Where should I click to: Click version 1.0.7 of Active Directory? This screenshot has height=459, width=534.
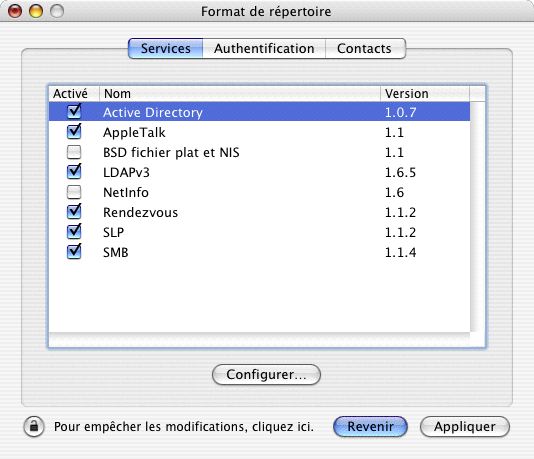click(x=400, y=112)
